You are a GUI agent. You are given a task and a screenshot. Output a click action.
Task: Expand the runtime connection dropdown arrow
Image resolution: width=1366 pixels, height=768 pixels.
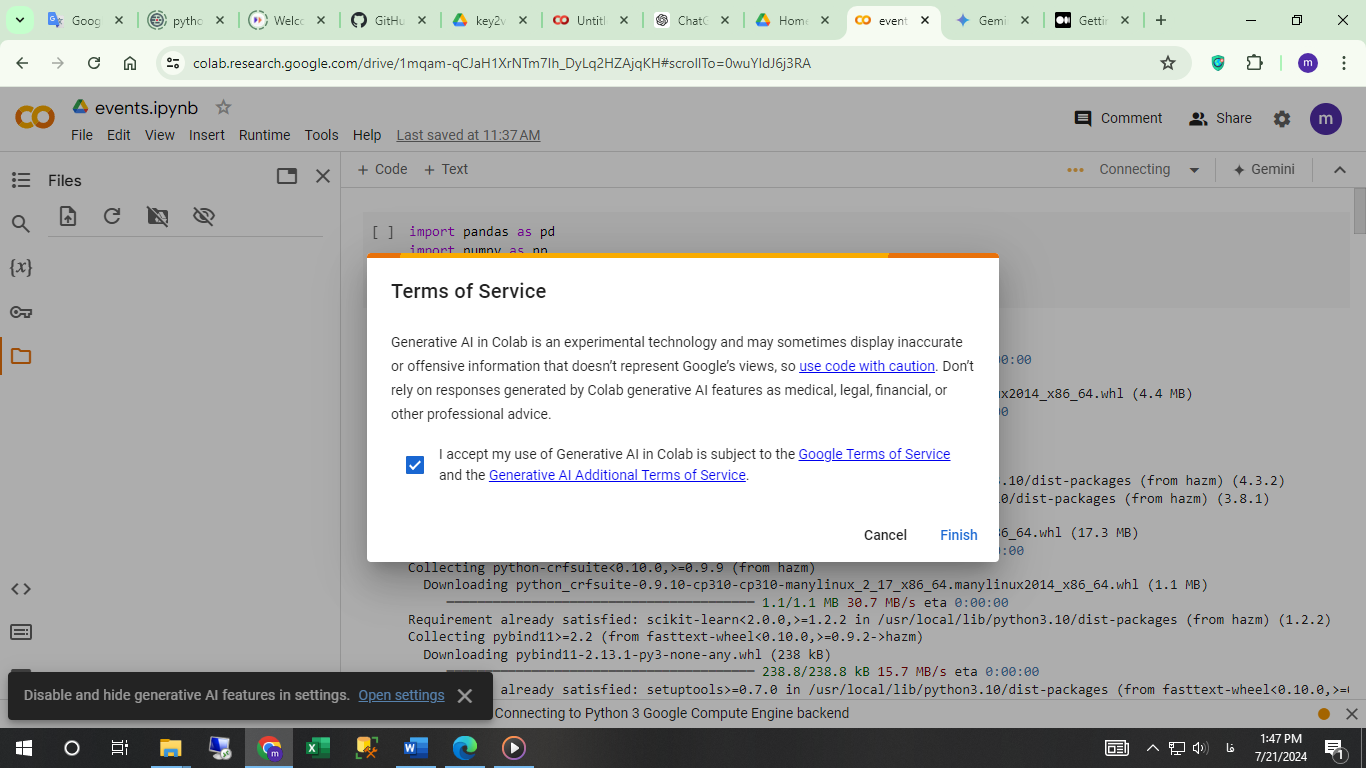[x=1194, y=170]
